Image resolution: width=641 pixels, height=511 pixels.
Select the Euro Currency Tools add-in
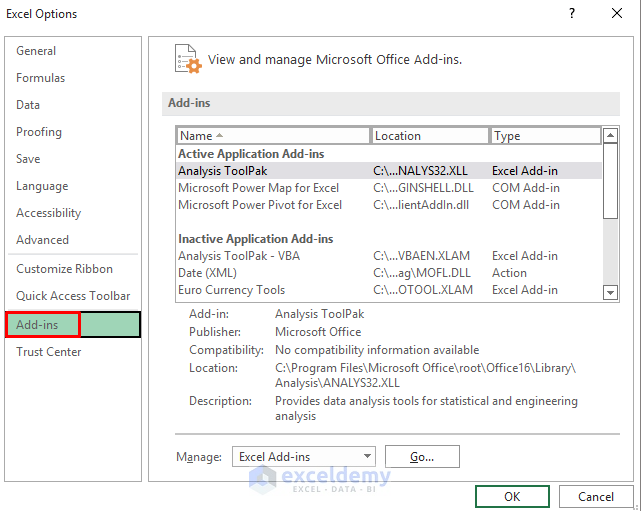click(231, 290)
